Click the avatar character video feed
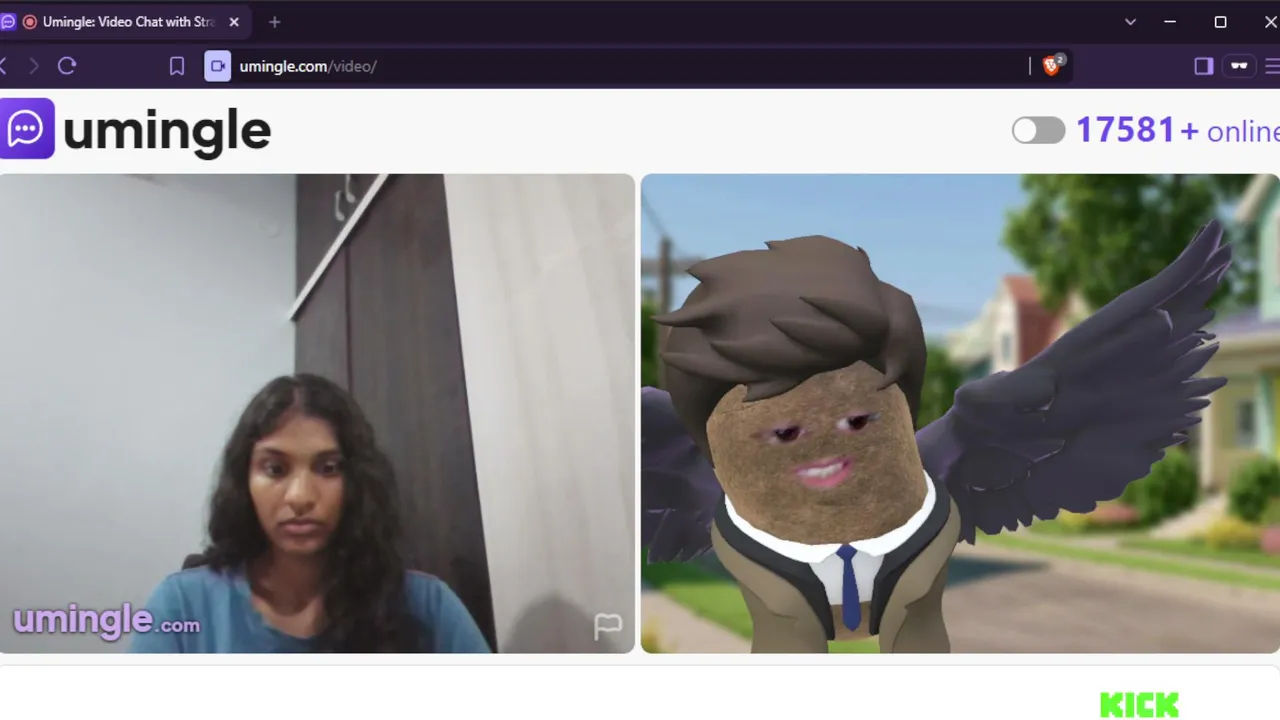This screenshot has width=1280, height=720. [960, 414]
